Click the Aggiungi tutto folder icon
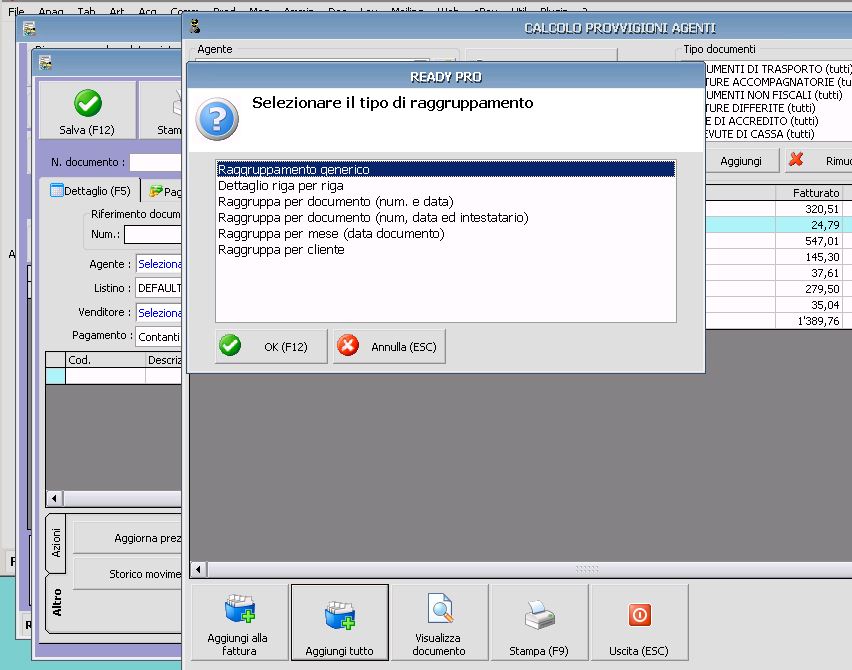Screen dimensions: 852x670 click(x=340, y=616)
